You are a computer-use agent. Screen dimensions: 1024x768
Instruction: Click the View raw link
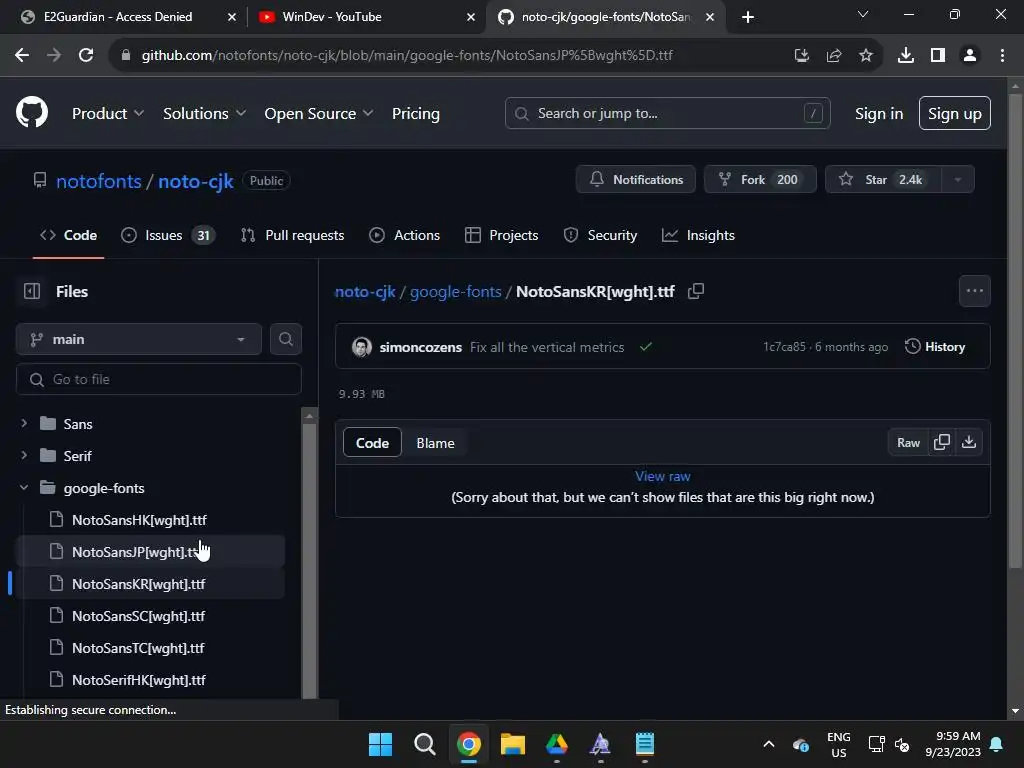click(x=663, y=476)
